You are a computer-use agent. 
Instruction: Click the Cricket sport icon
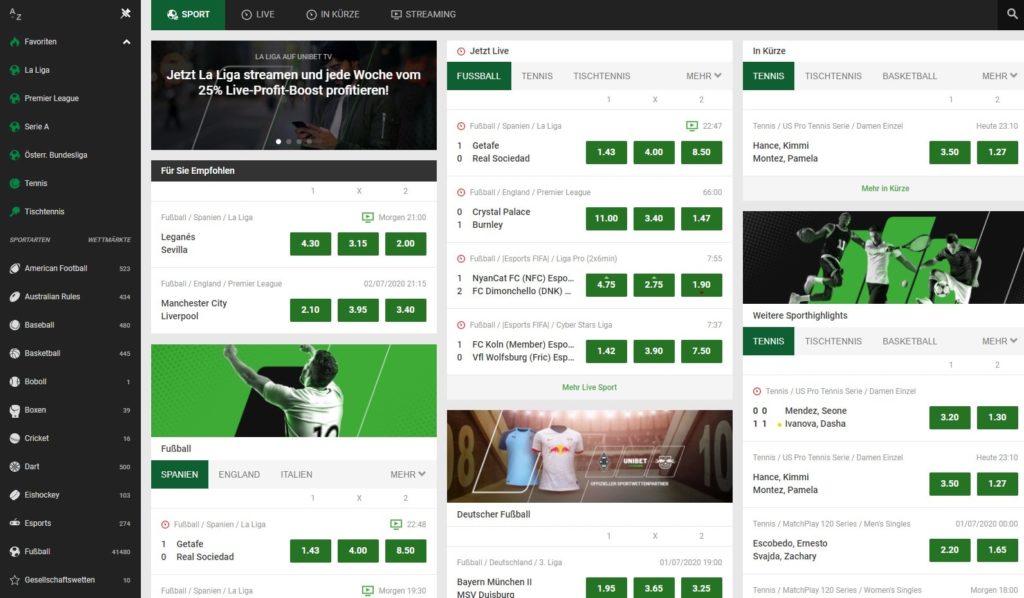(x=14, y=438)
